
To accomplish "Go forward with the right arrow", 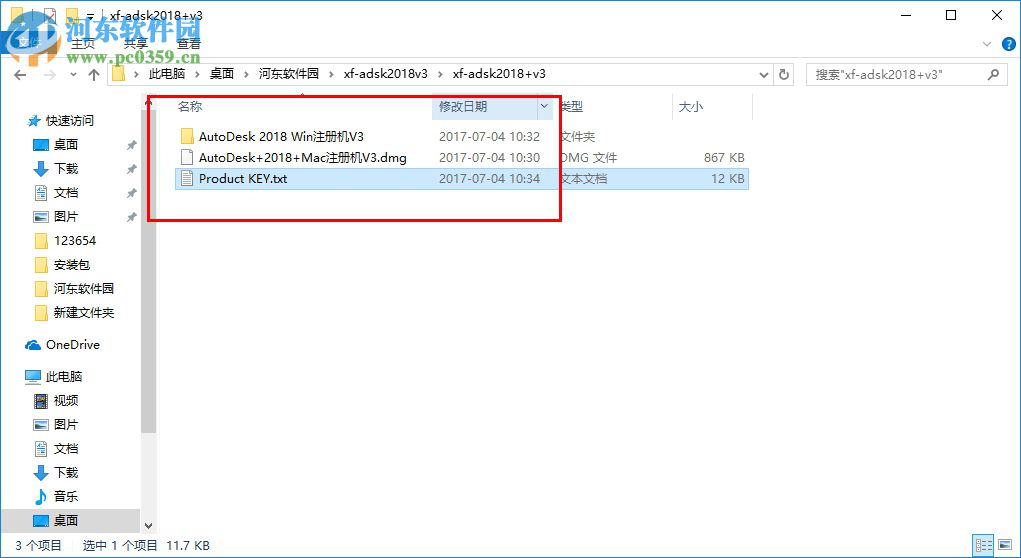I will (x=49, y=75).
